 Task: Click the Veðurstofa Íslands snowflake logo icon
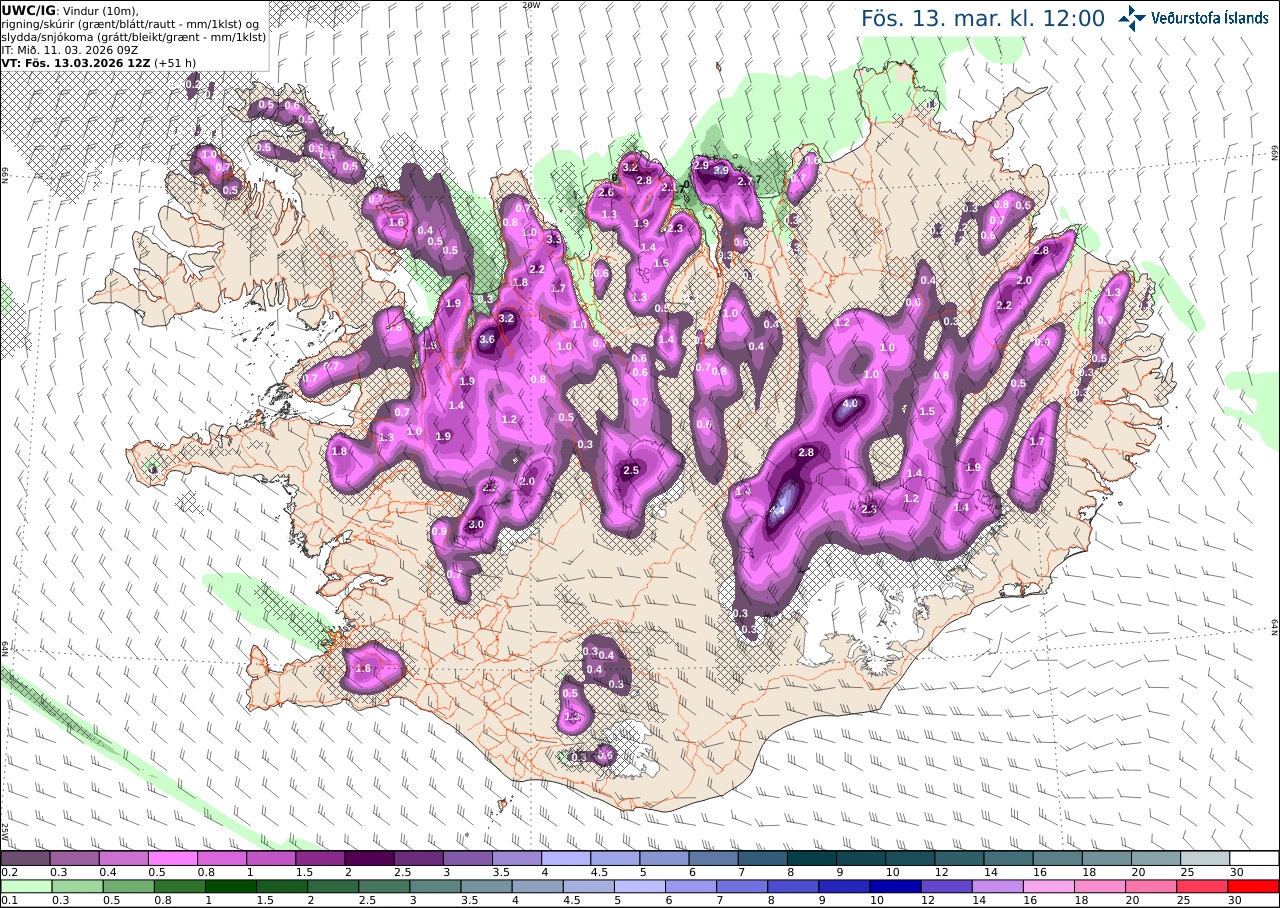click(1133, 17)
